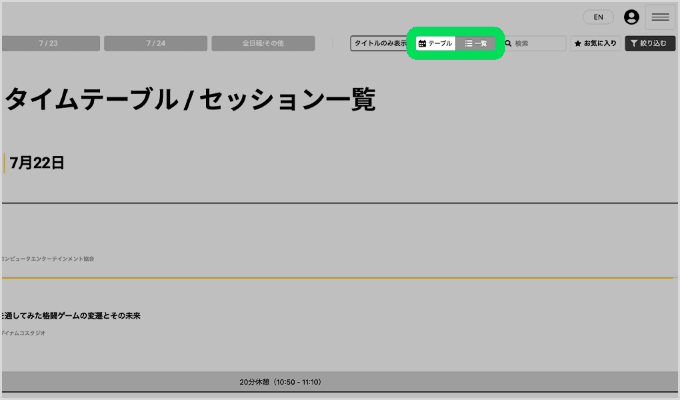
Task: Switch language with the EN button
Action: (598, 17)
